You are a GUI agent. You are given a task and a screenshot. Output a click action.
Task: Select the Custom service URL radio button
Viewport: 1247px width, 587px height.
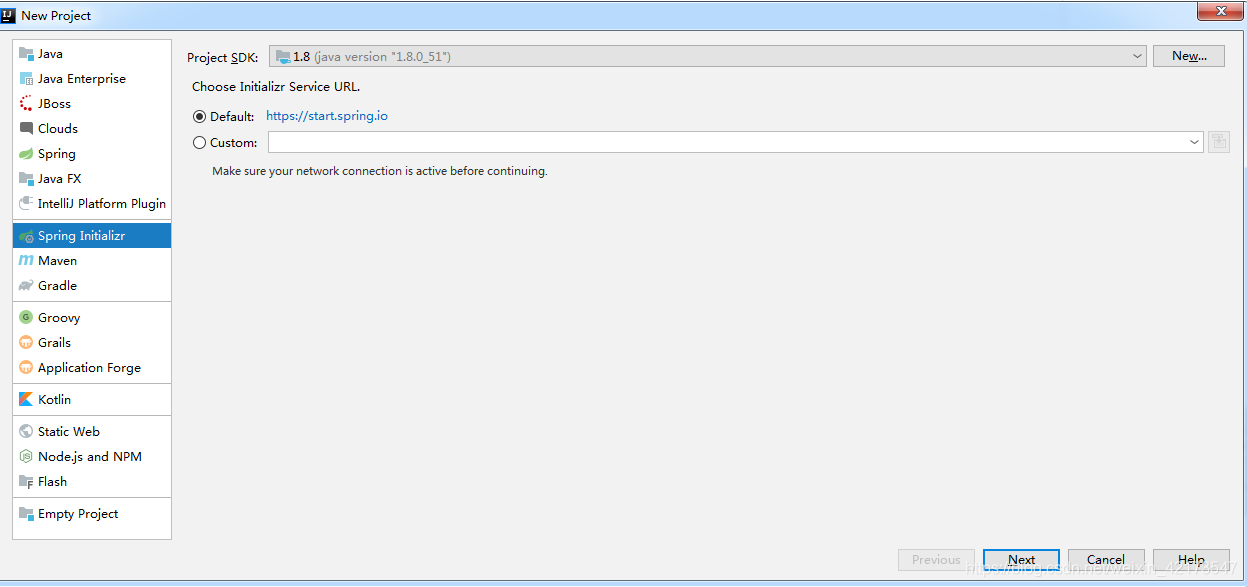[199, 143]
